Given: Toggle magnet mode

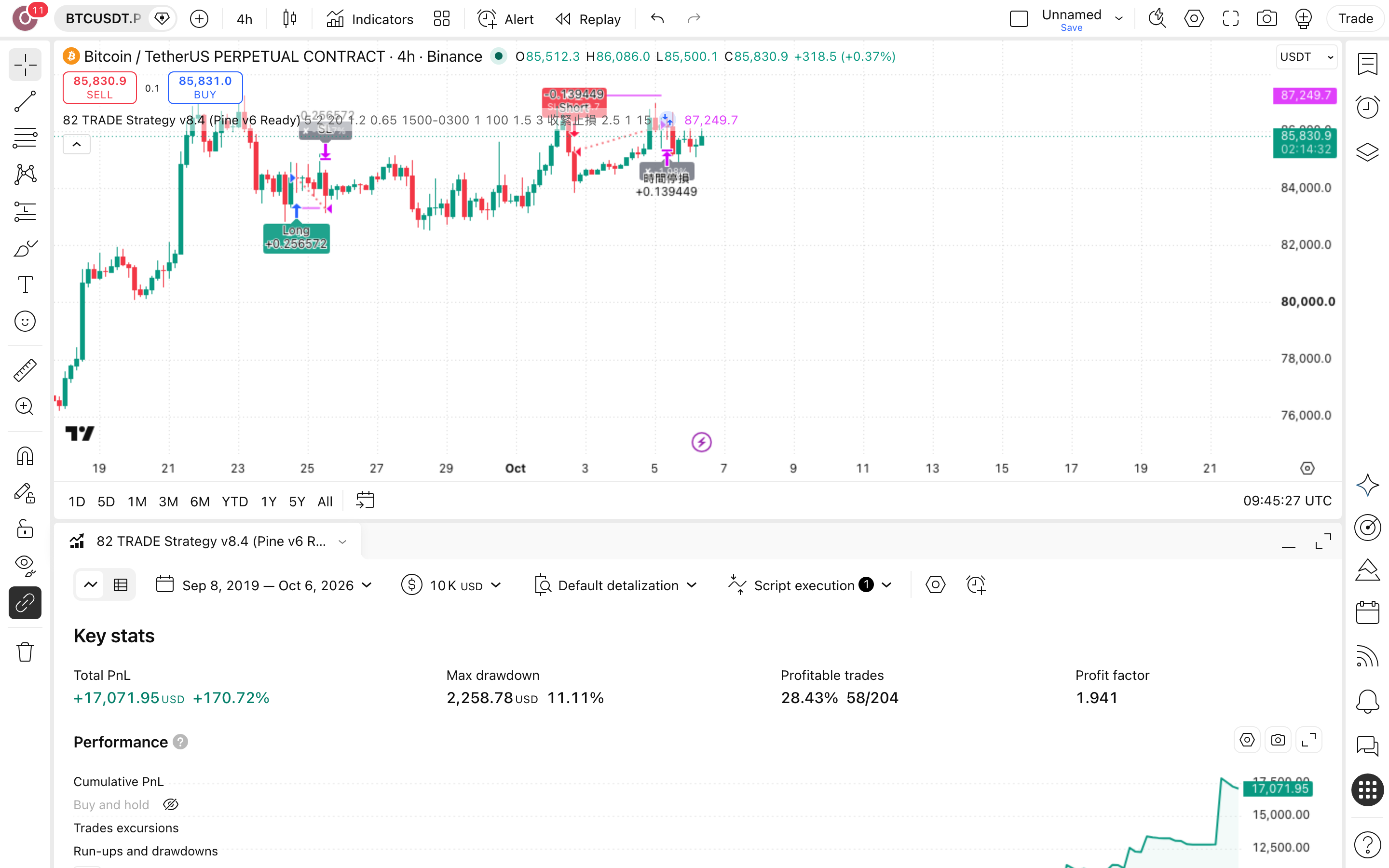Looking at the screenshot, I should tap(25, 456).
